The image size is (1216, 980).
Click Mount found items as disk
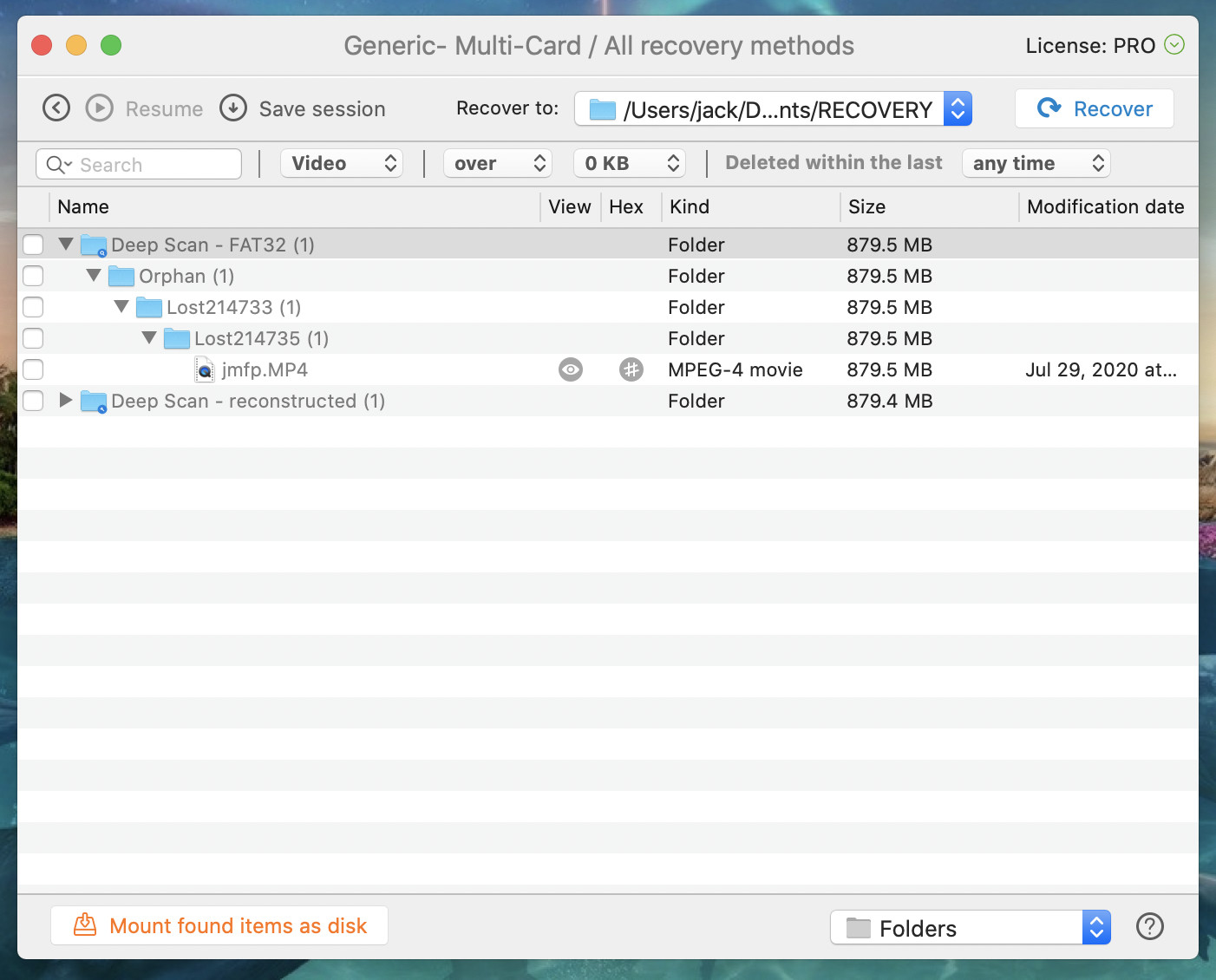[x=219, y=925]
